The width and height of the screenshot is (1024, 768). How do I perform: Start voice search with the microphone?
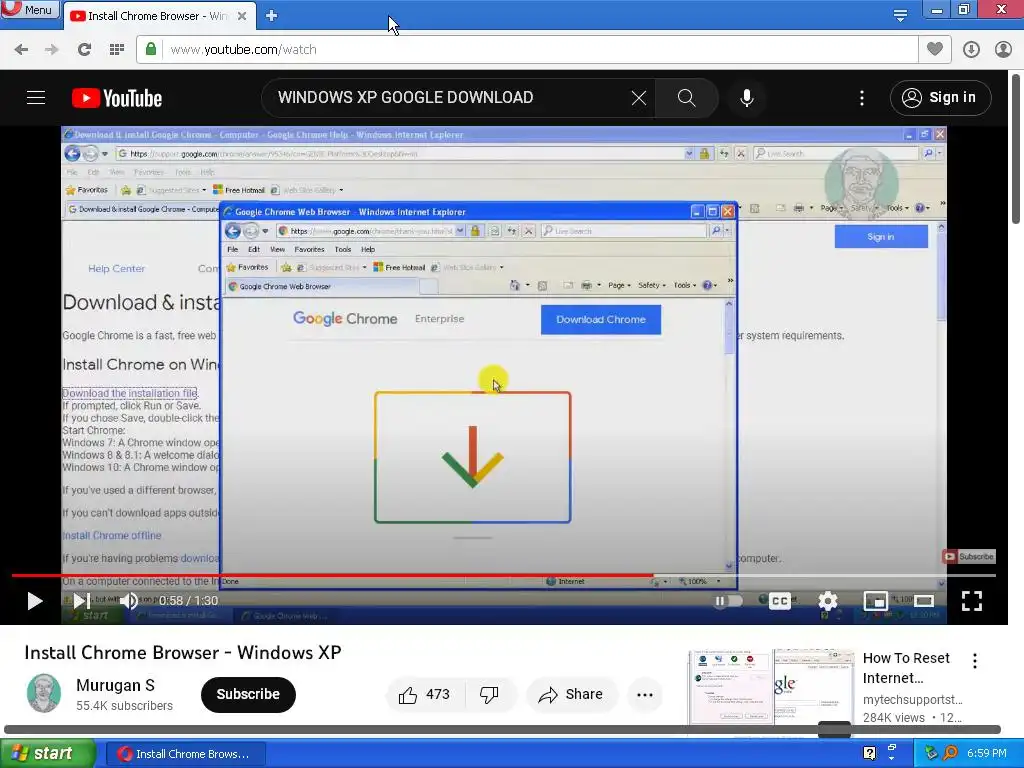point(746,98)
